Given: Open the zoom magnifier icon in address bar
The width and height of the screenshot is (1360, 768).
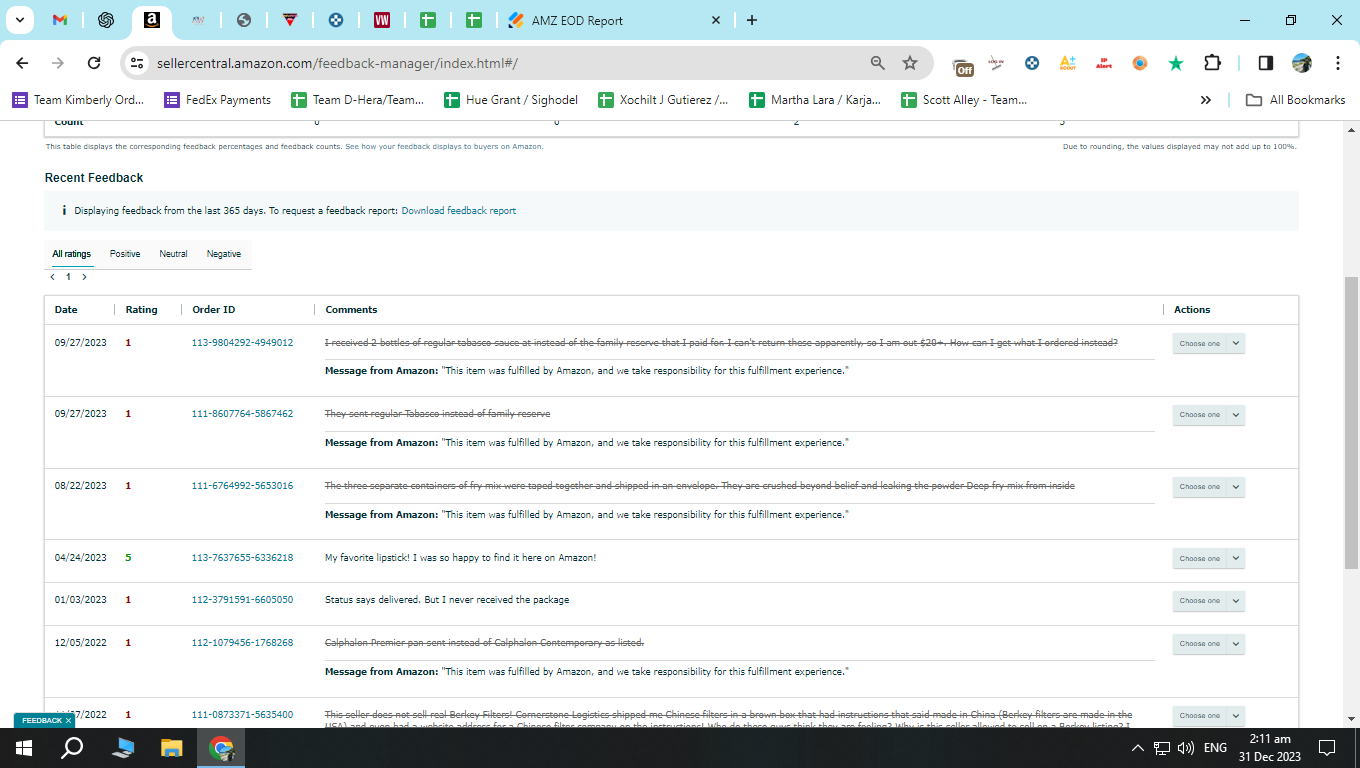Looking at the screenshot, I should click(878, 63).
